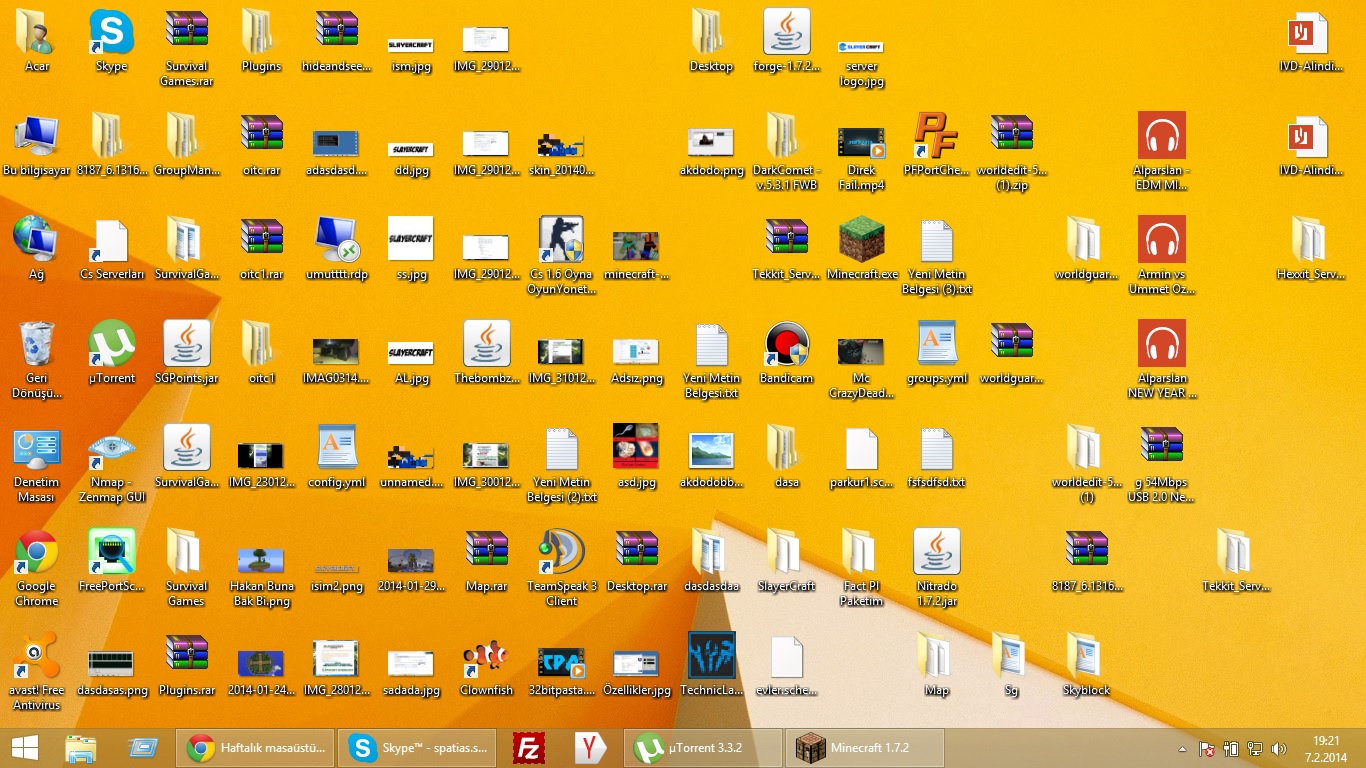Launch the µTorrent desktop shortcut
The width and height of the screenshot is (1366, 768).
tap(111, 354)
